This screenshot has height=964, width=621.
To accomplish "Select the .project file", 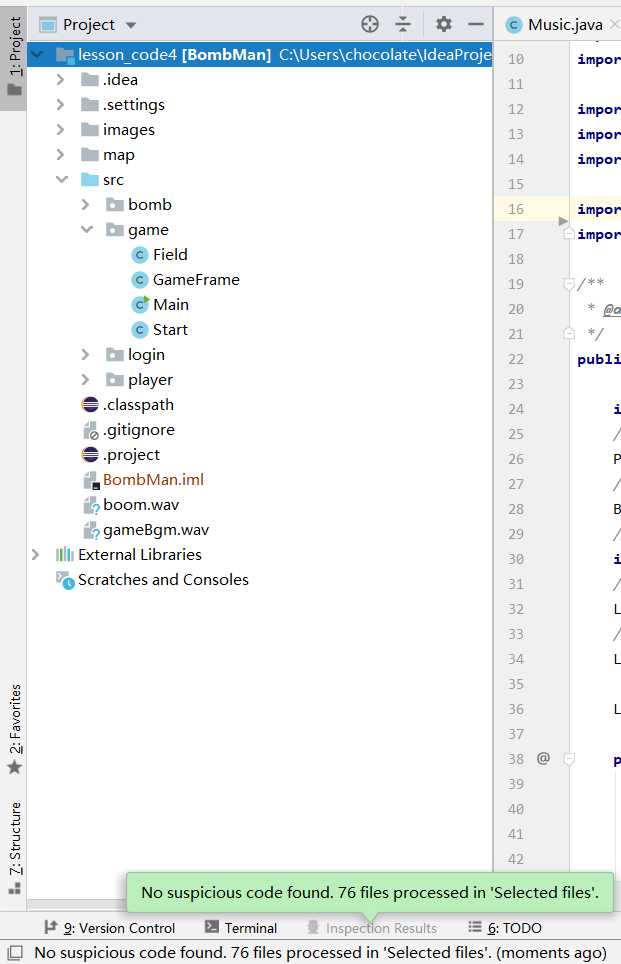I will point(131,455).
